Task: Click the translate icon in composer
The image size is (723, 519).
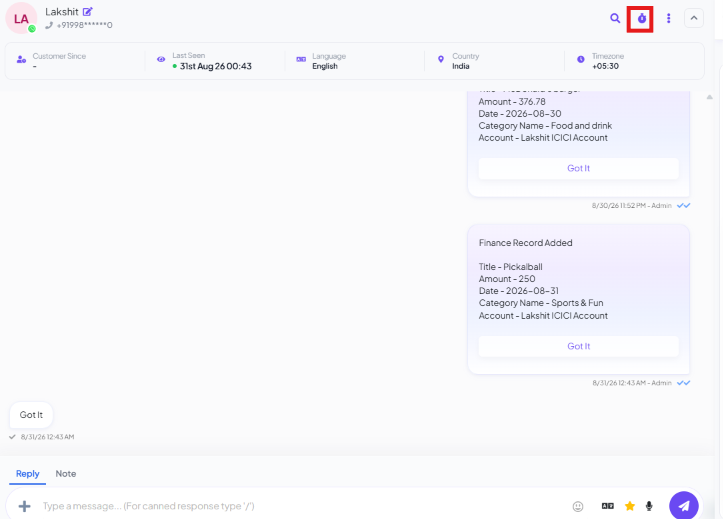Action: (608, 506)
